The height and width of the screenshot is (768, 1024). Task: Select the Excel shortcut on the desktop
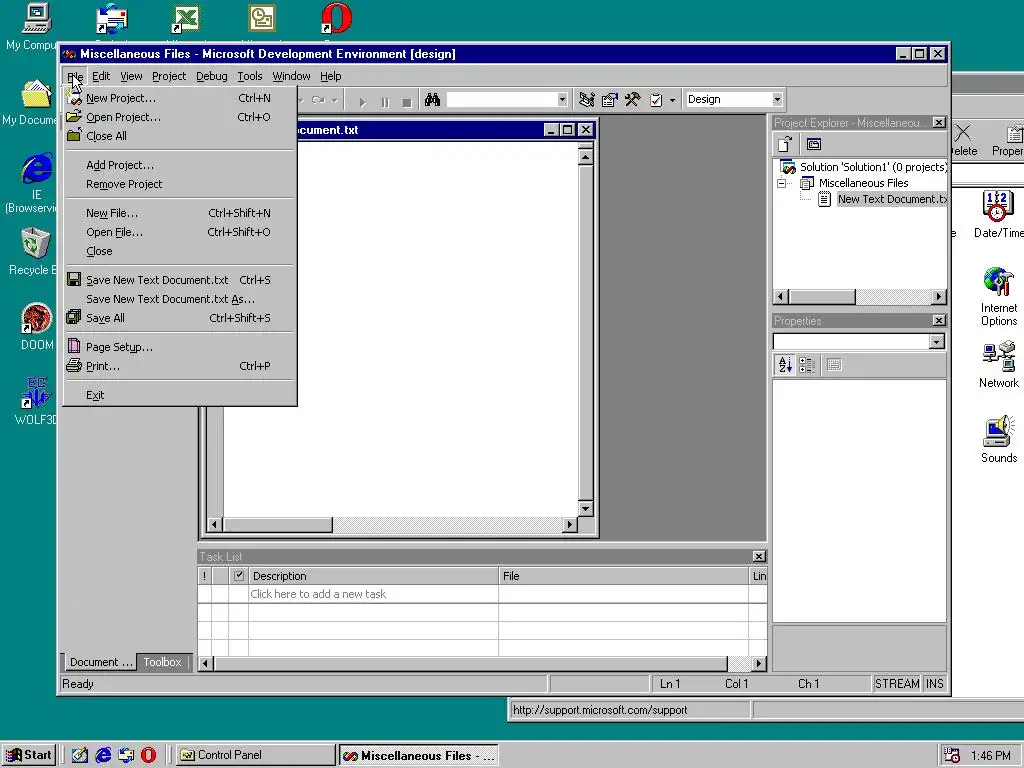(x=186, y=18)
